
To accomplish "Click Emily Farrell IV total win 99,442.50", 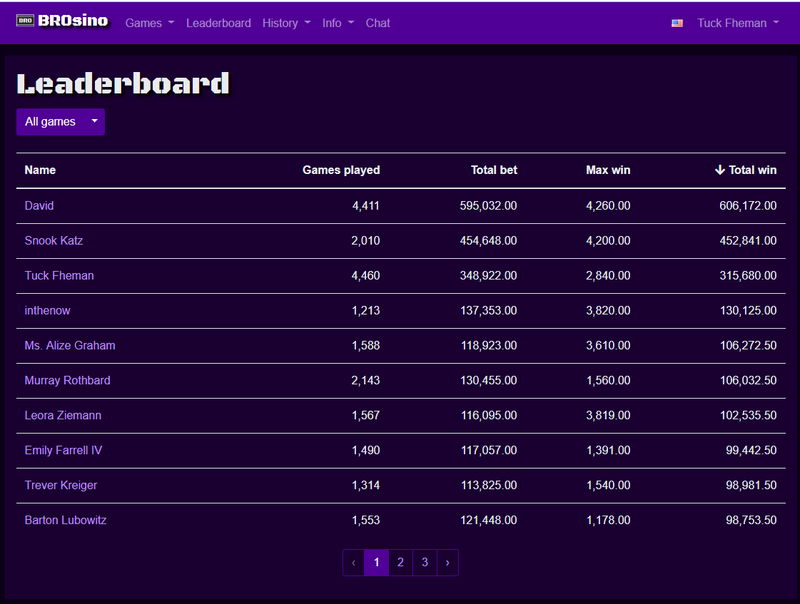I will pos(751,450).
